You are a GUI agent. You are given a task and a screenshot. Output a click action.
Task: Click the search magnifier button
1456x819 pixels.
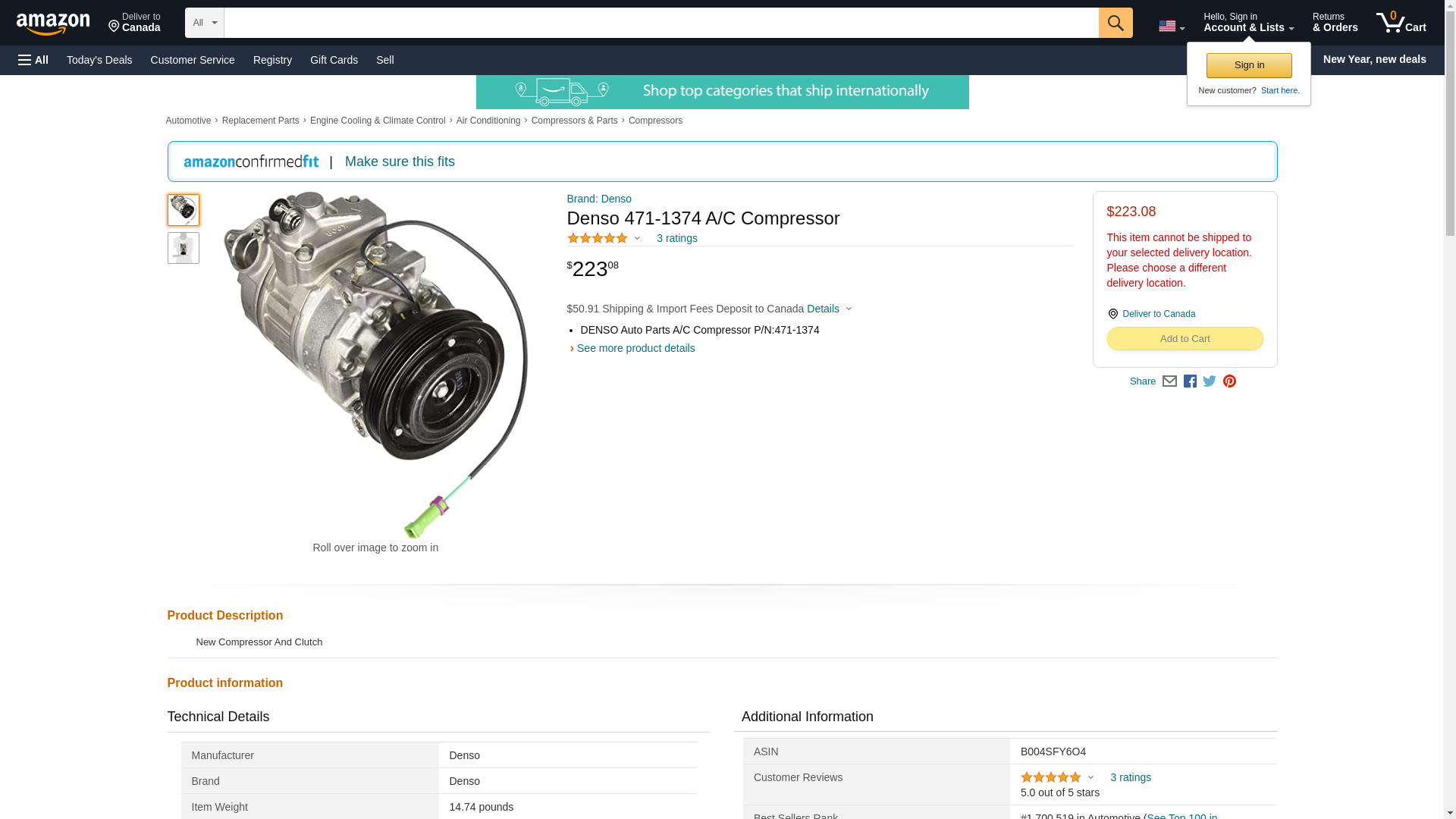click(1116, 23)
